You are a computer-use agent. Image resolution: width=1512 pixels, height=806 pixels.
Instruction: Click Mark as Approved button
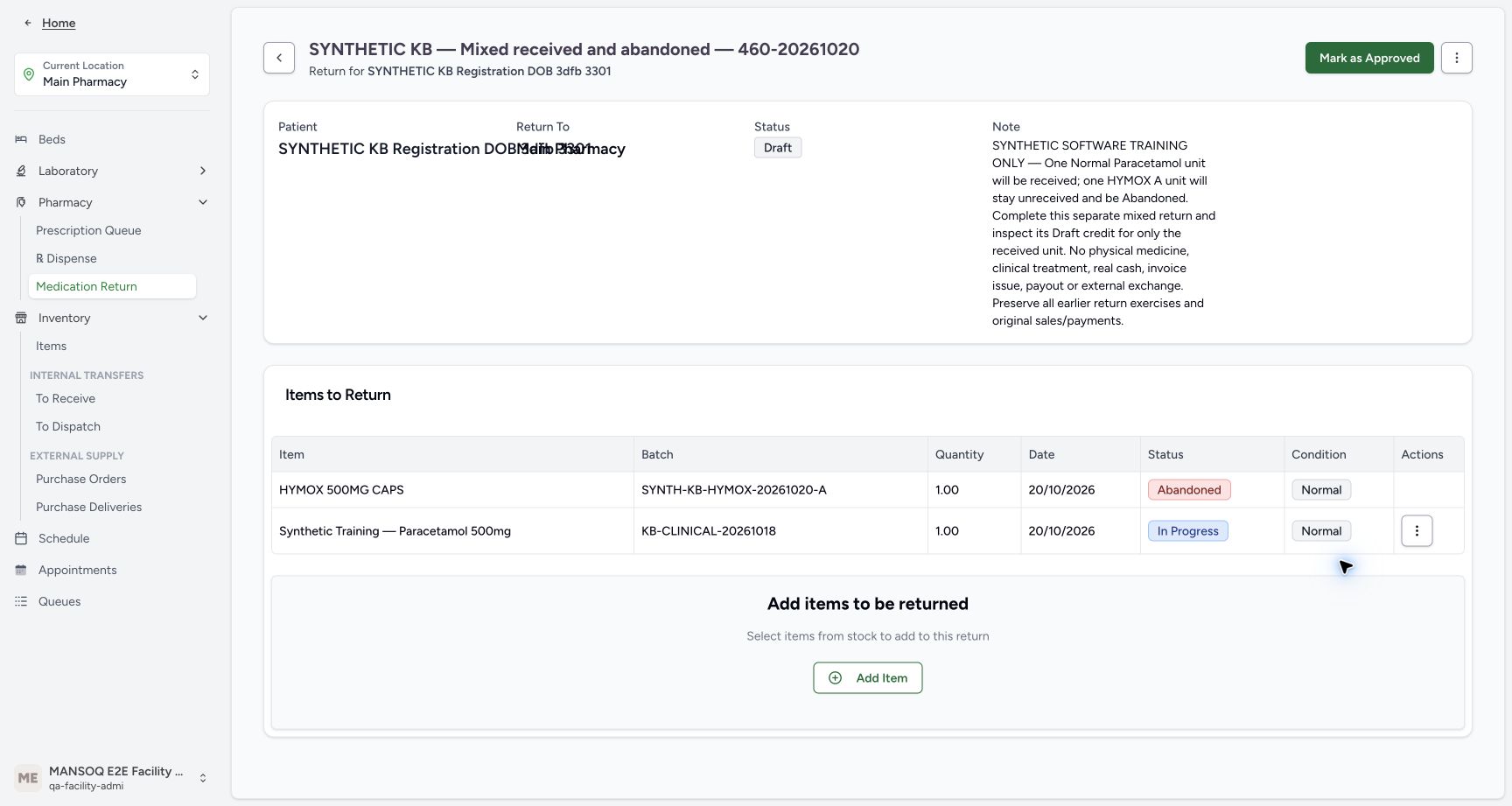[x=1369, y=58]
